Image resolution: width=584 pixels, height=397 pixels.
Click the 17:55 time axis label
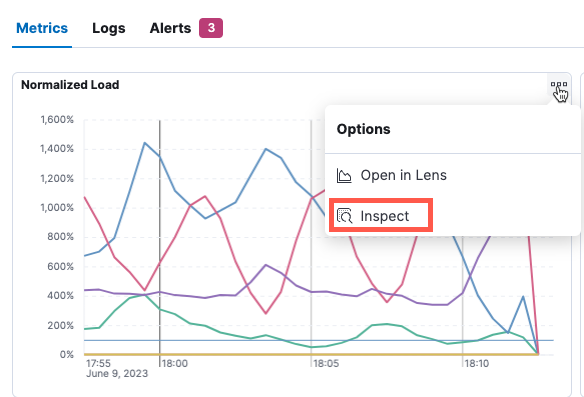click(98, 363)
